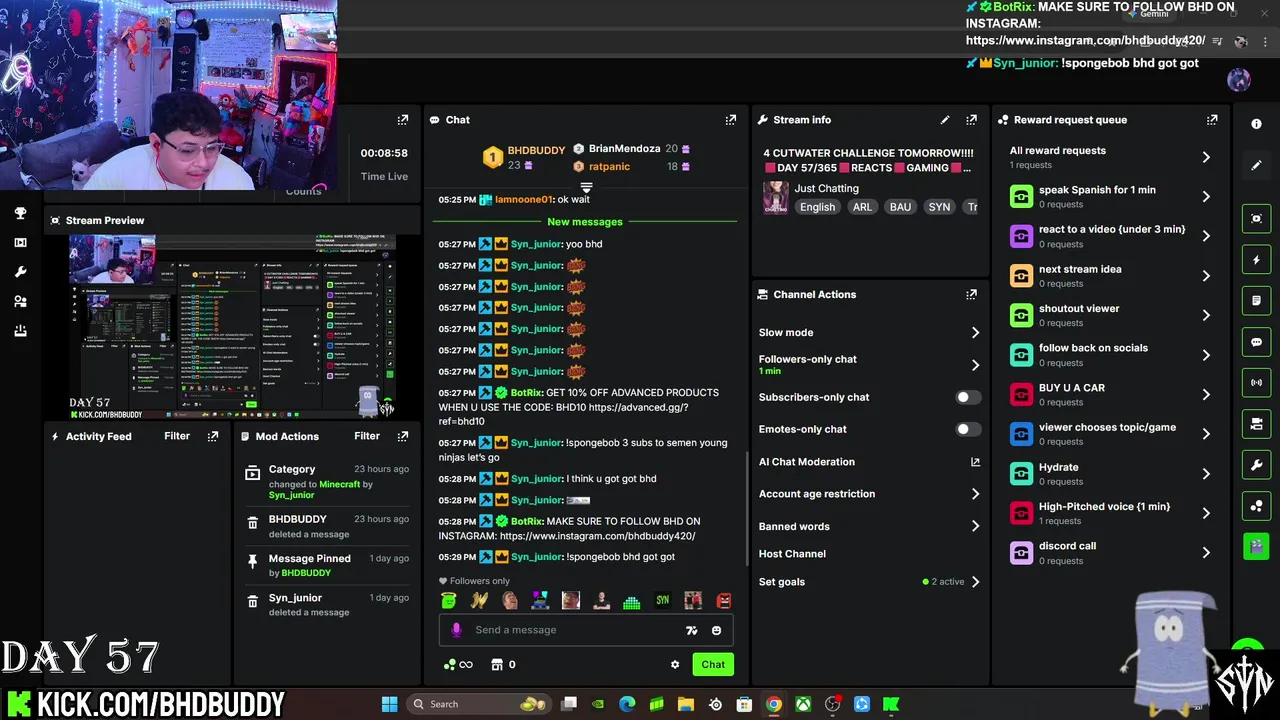Click the lightning bolt icon in right sidebar
The image size is (1280, 720).
pyautogui.click(x=1256, y=260)
